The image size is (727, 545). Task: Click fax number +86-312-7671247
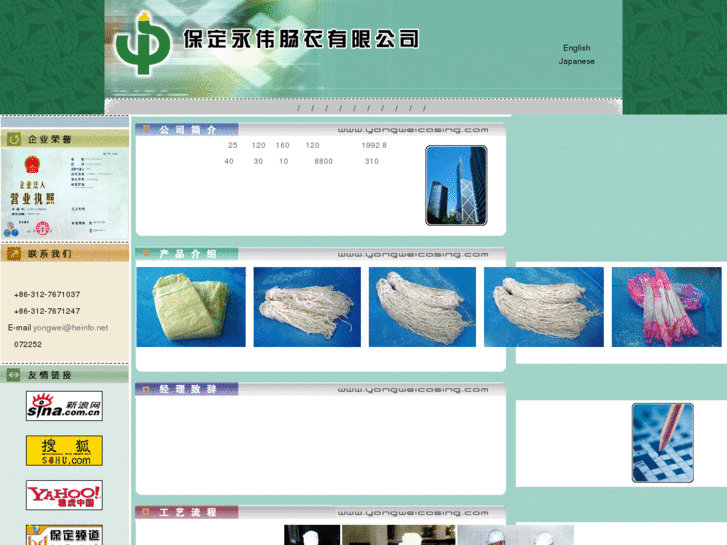click(47, 311)
